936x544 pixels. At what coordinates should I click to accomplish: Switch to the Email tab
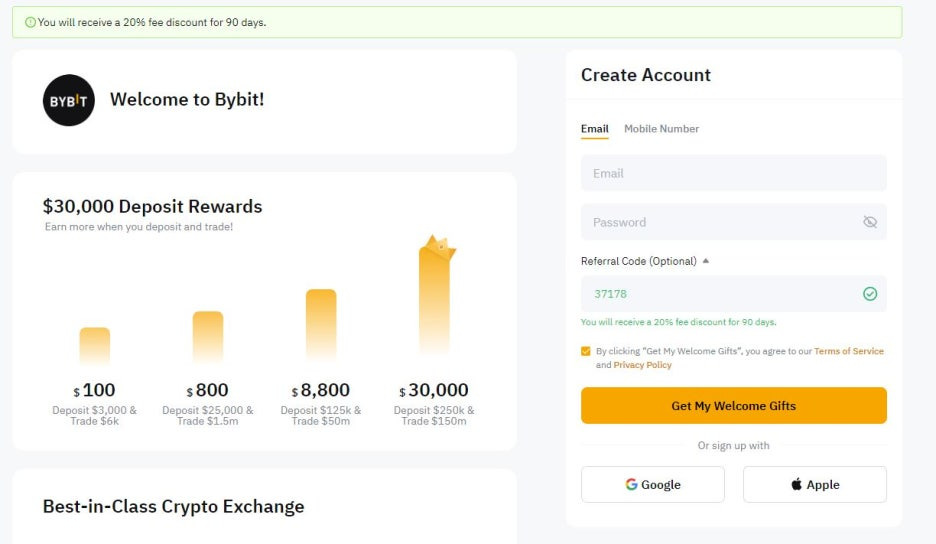click(595, 129)
